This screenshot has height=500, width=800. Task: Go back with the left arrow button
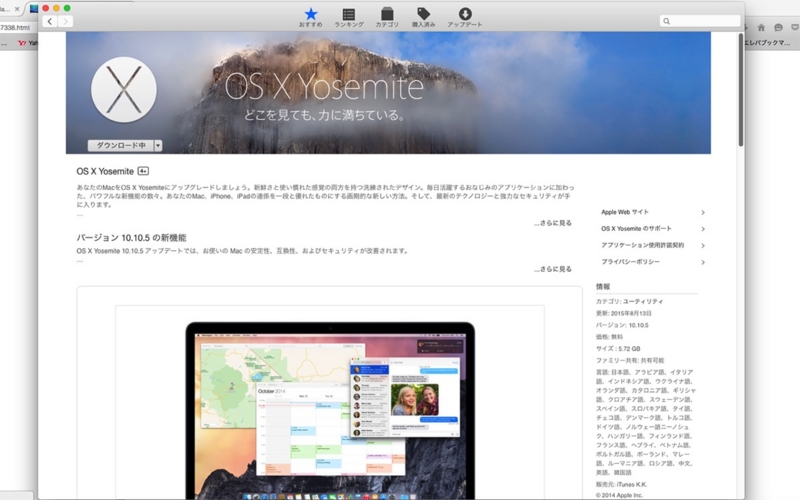tap(49, 21)
